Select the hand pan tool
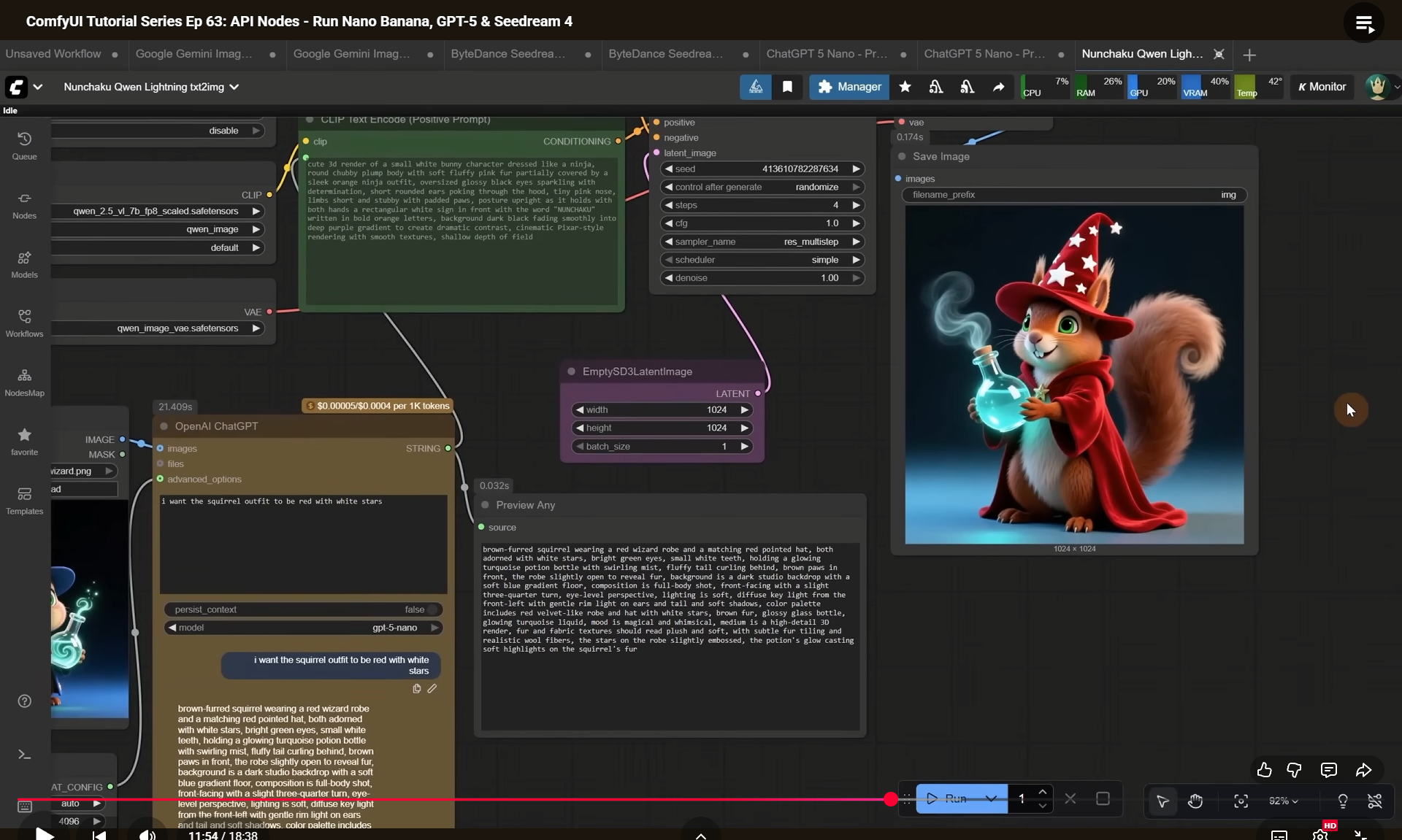Image resolution: width=1402 pixels, height=840 pixels. tap(1195, 801)
